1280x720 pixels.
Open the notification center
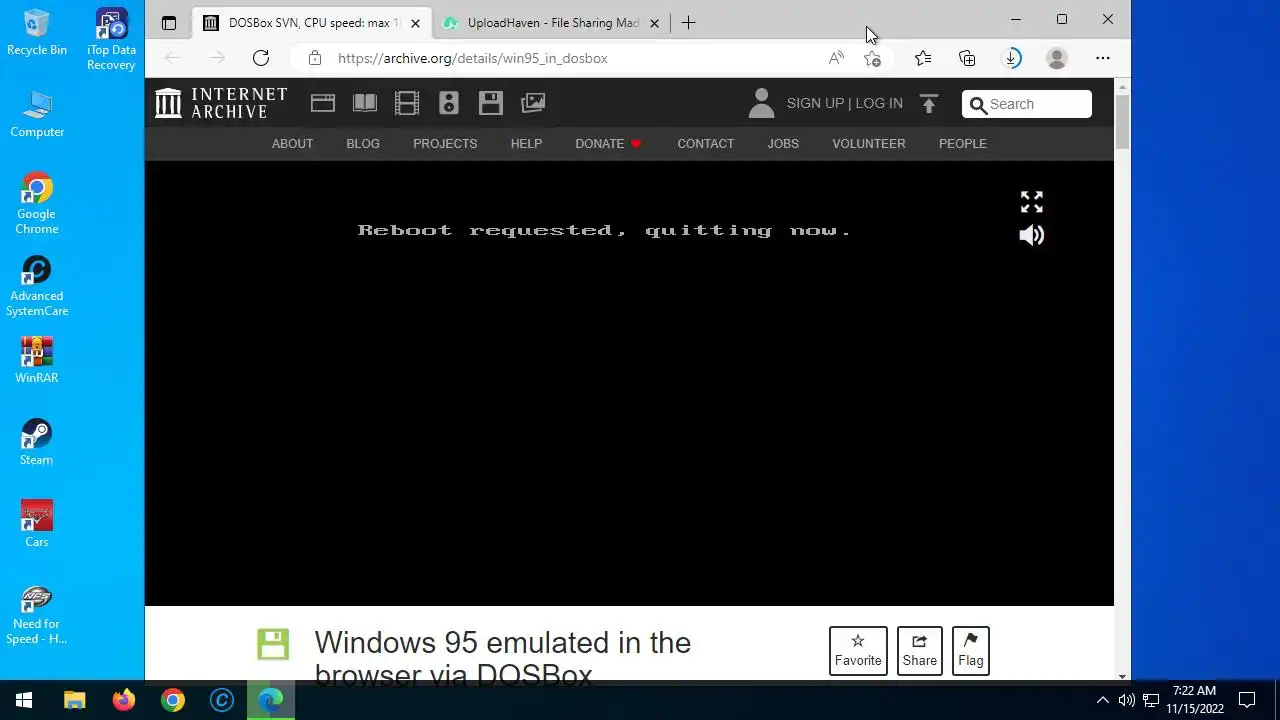(1247, 700)
